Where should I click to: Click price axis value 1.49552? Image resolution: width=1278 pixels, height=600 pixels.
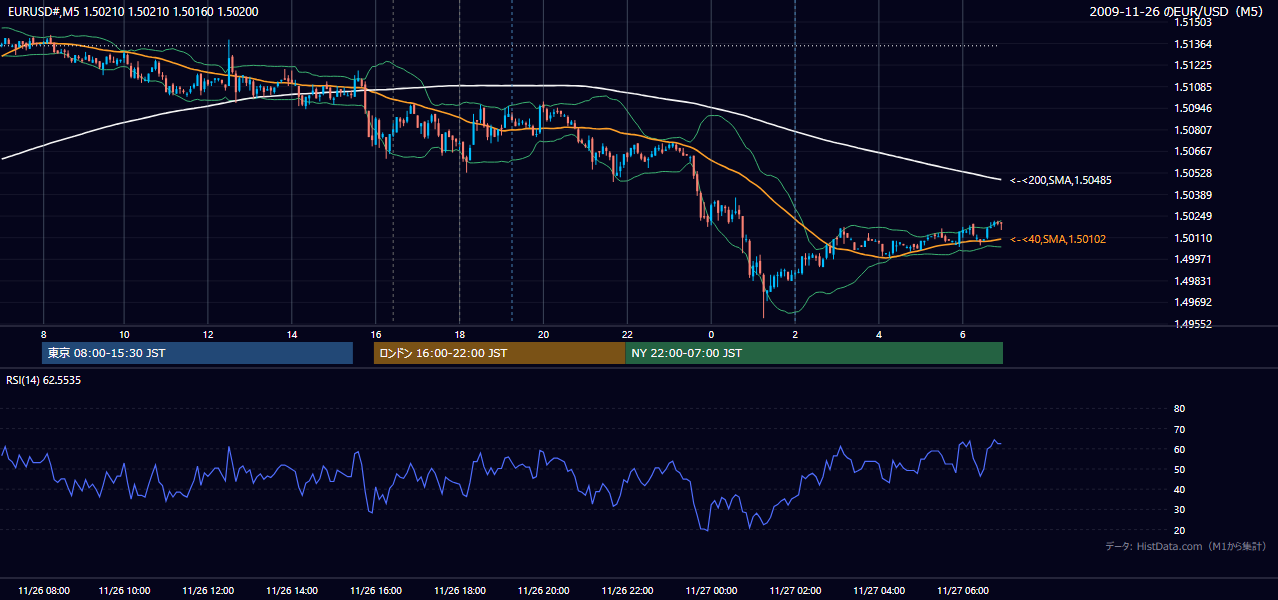point(1192,324)
